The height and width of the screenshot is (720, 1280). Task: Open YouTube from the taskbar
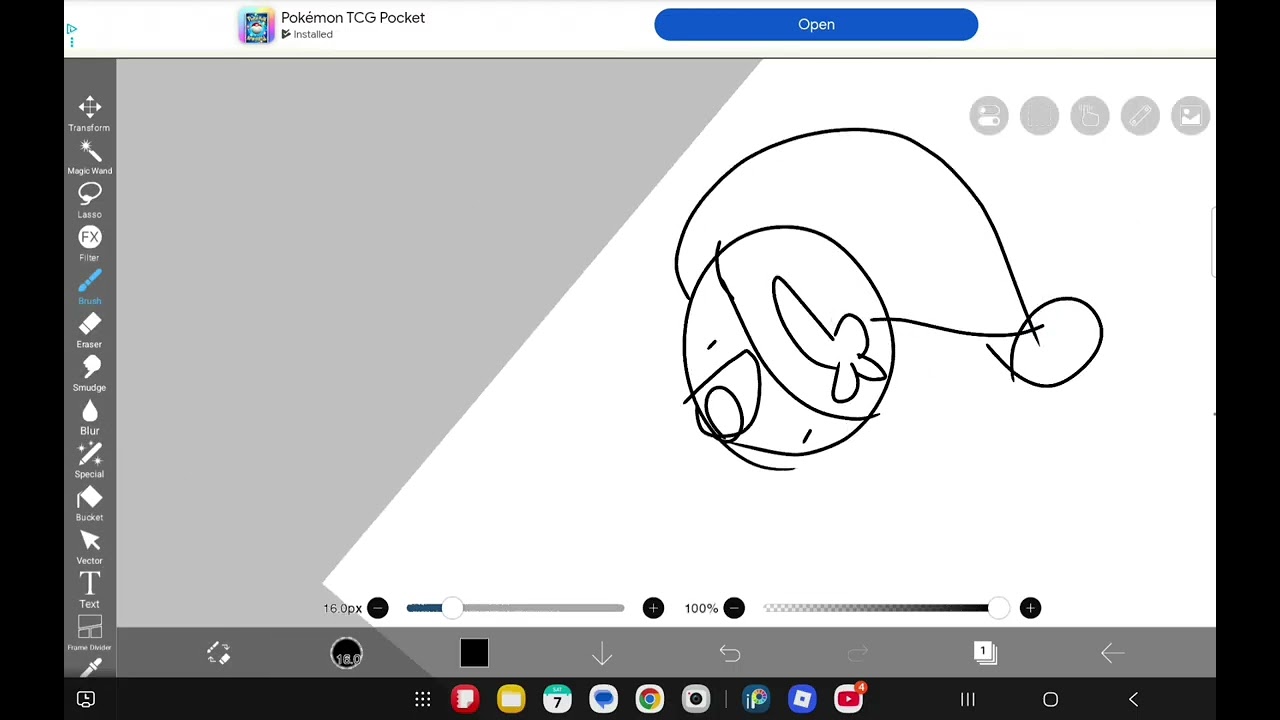click(849, 698)
